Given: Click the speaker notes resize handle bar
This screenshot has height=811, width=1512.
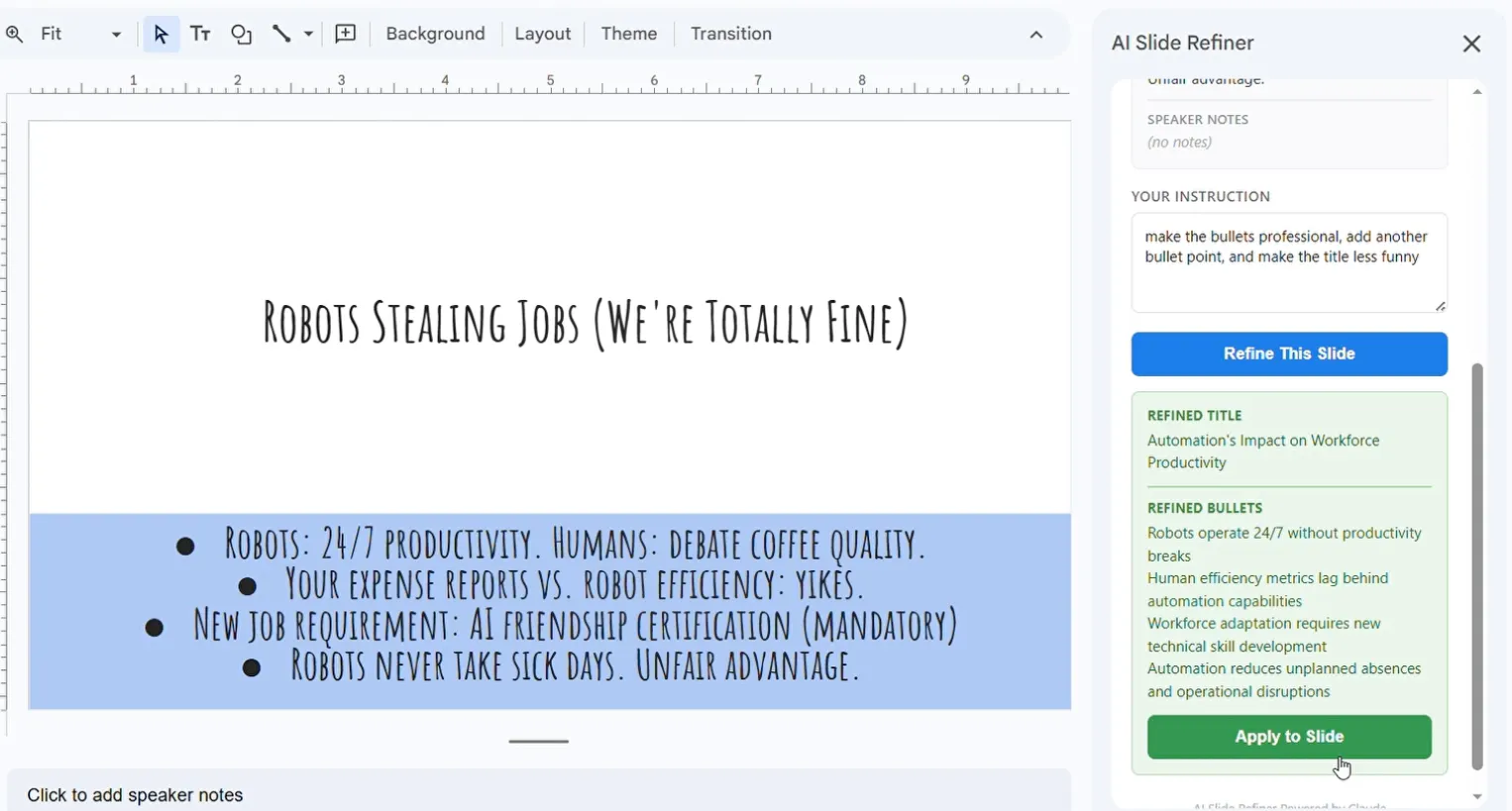Looking at the screenshot, I should pos(539,741).
